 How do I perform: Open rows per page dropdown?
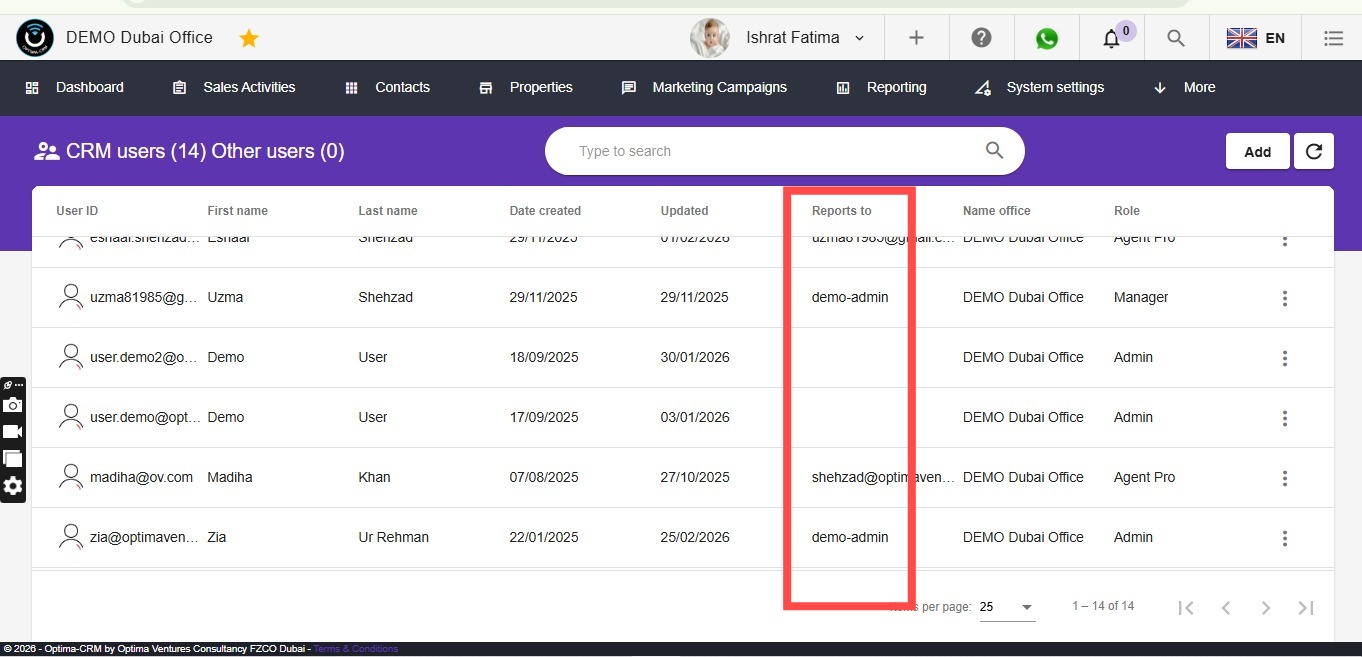click(1007, 607)
